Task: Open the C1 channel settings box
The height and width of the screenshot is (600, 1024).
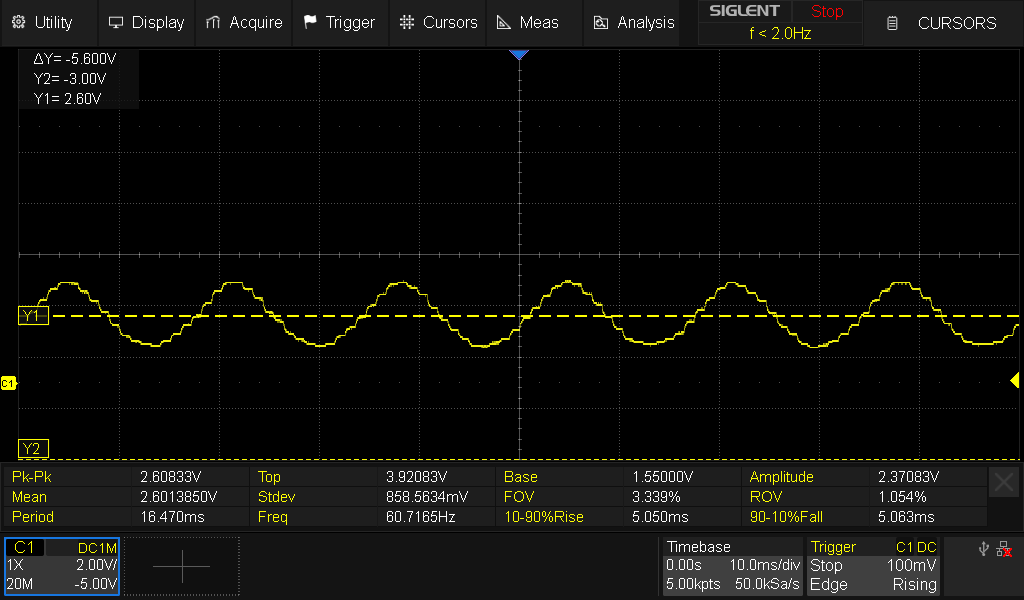Action: tap(62, 566)
